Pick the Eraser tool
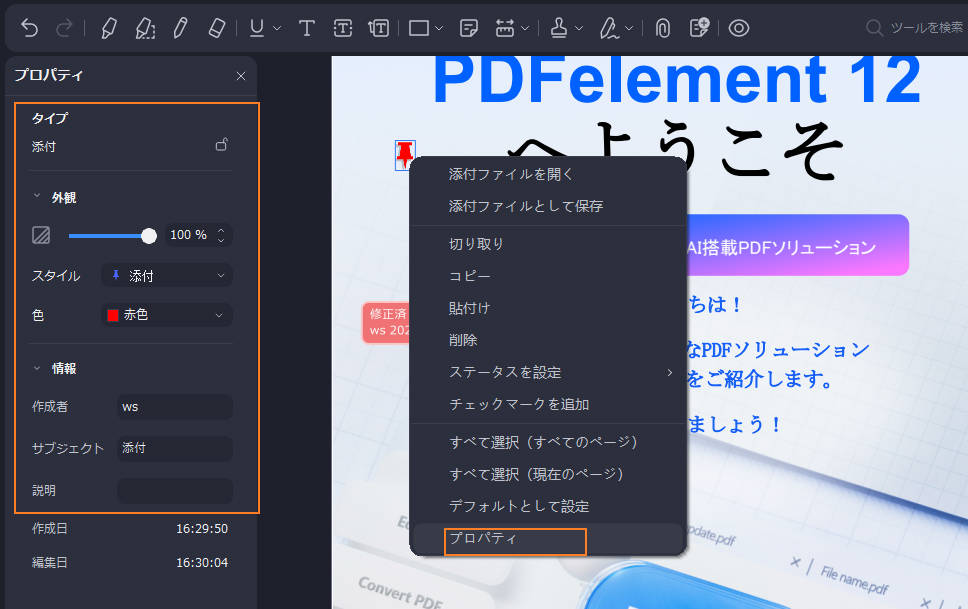The image size is (968, 609). click(216, 28)
